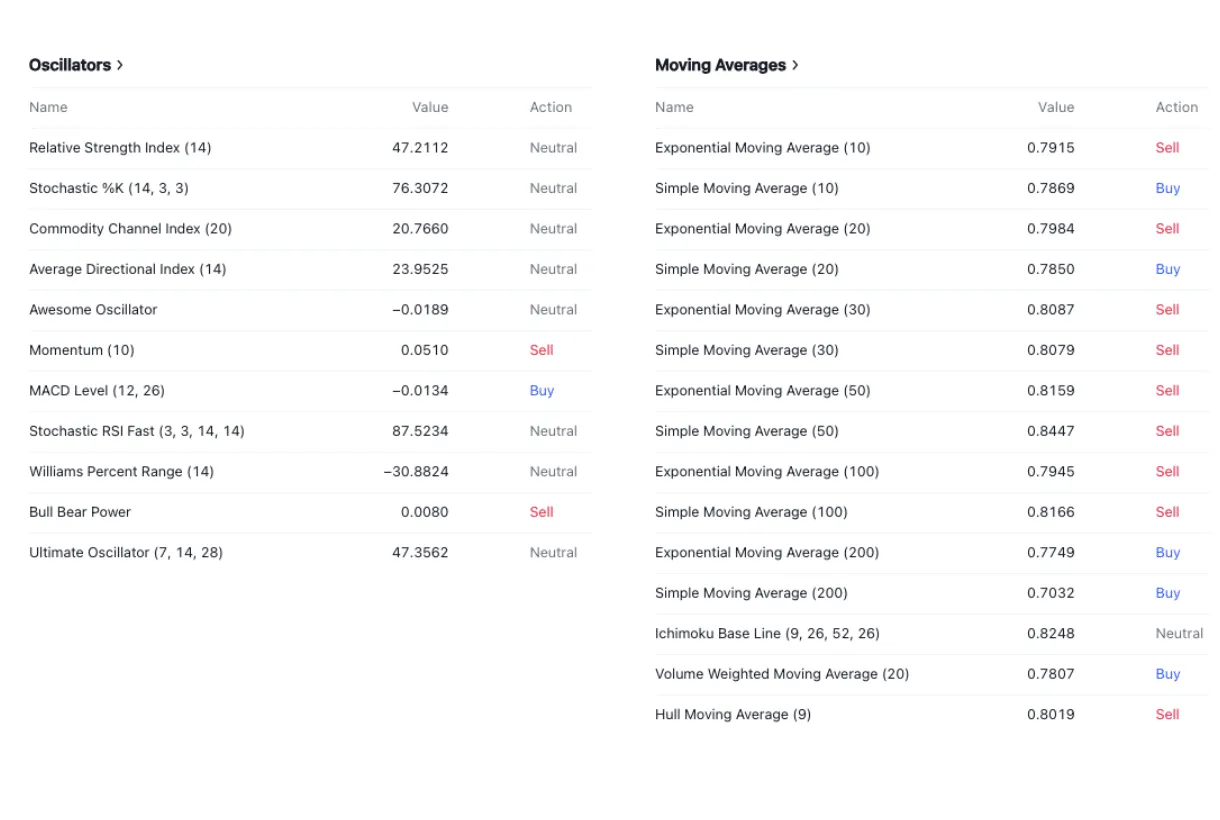
Task: Click Volume Weighted Moving Average (20) name
Action: tap(782, 674)
